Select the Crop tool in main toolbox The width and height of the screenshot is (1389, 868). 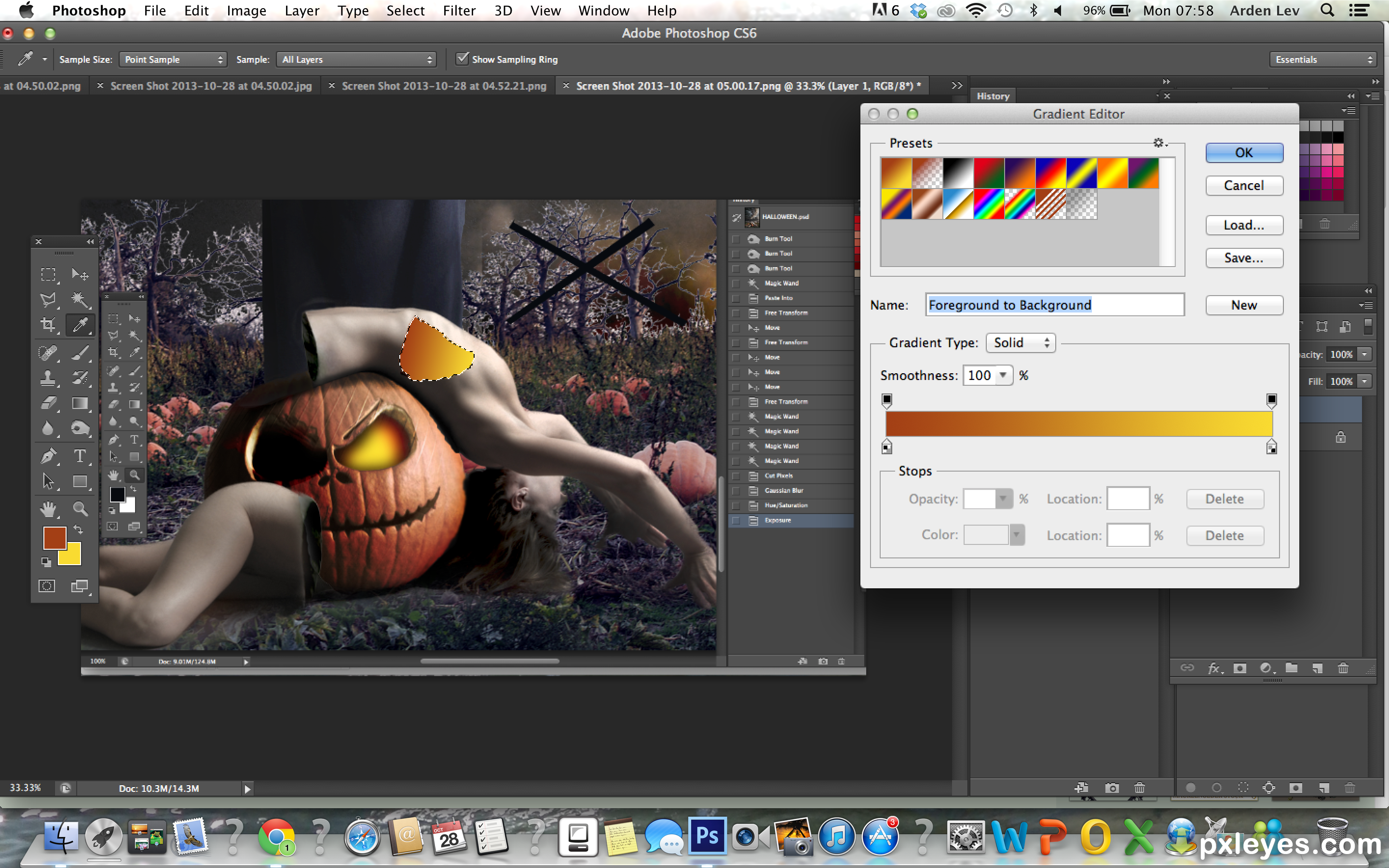[x=48, y=325]
